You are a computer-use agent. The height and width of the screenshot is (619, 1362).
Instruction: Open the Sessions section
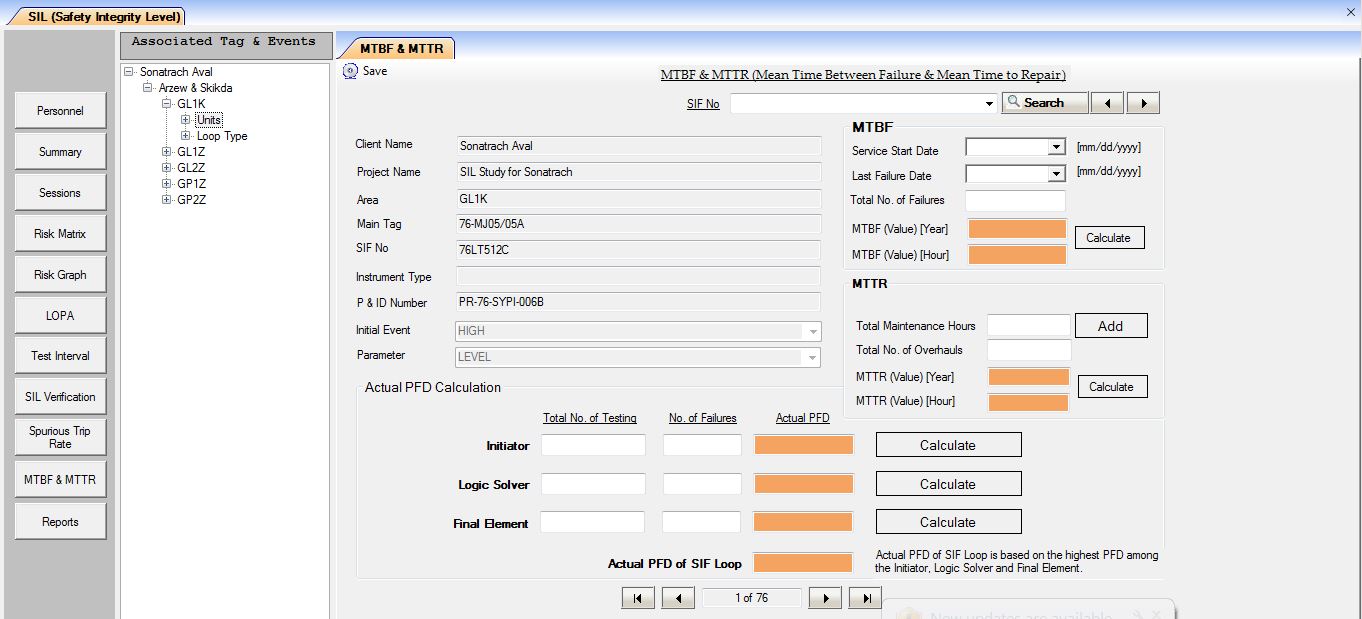point(60,193)
